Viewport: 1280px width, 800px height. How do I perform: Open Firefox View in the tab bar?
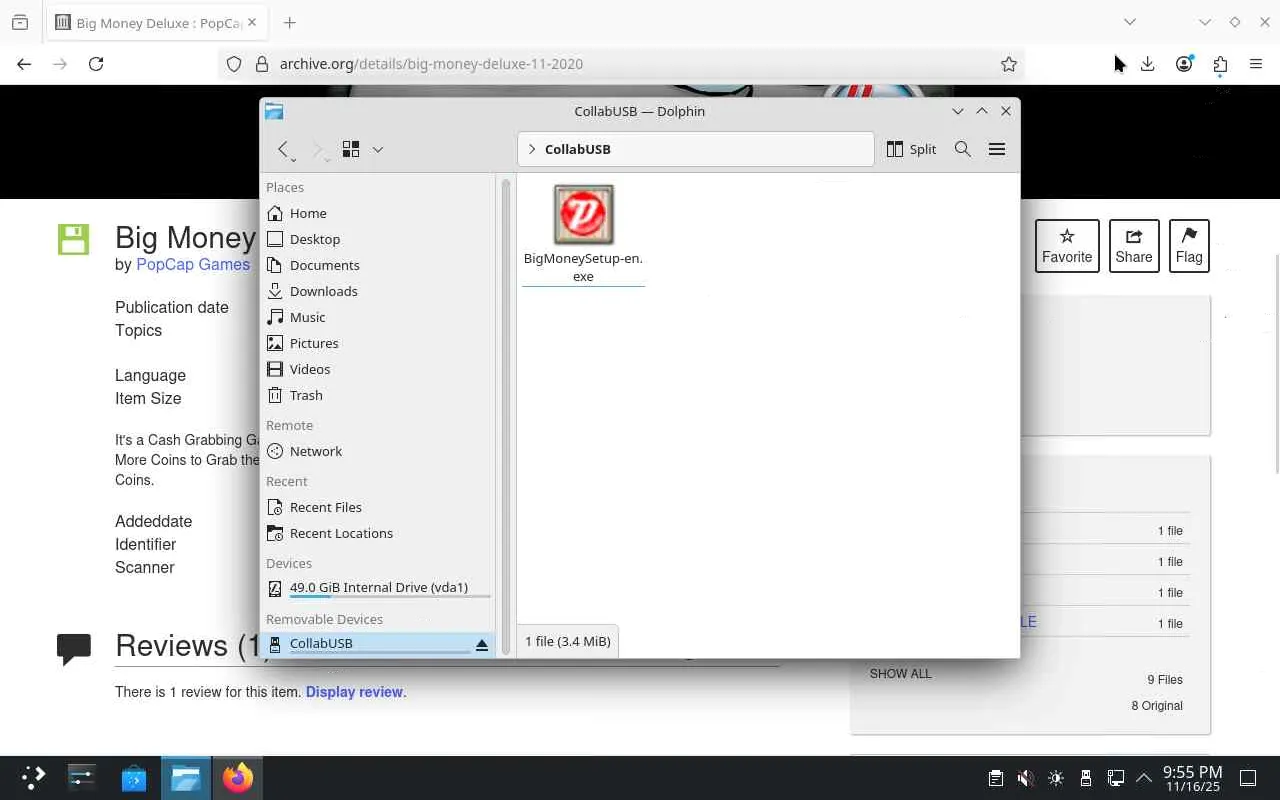(20, 23)
